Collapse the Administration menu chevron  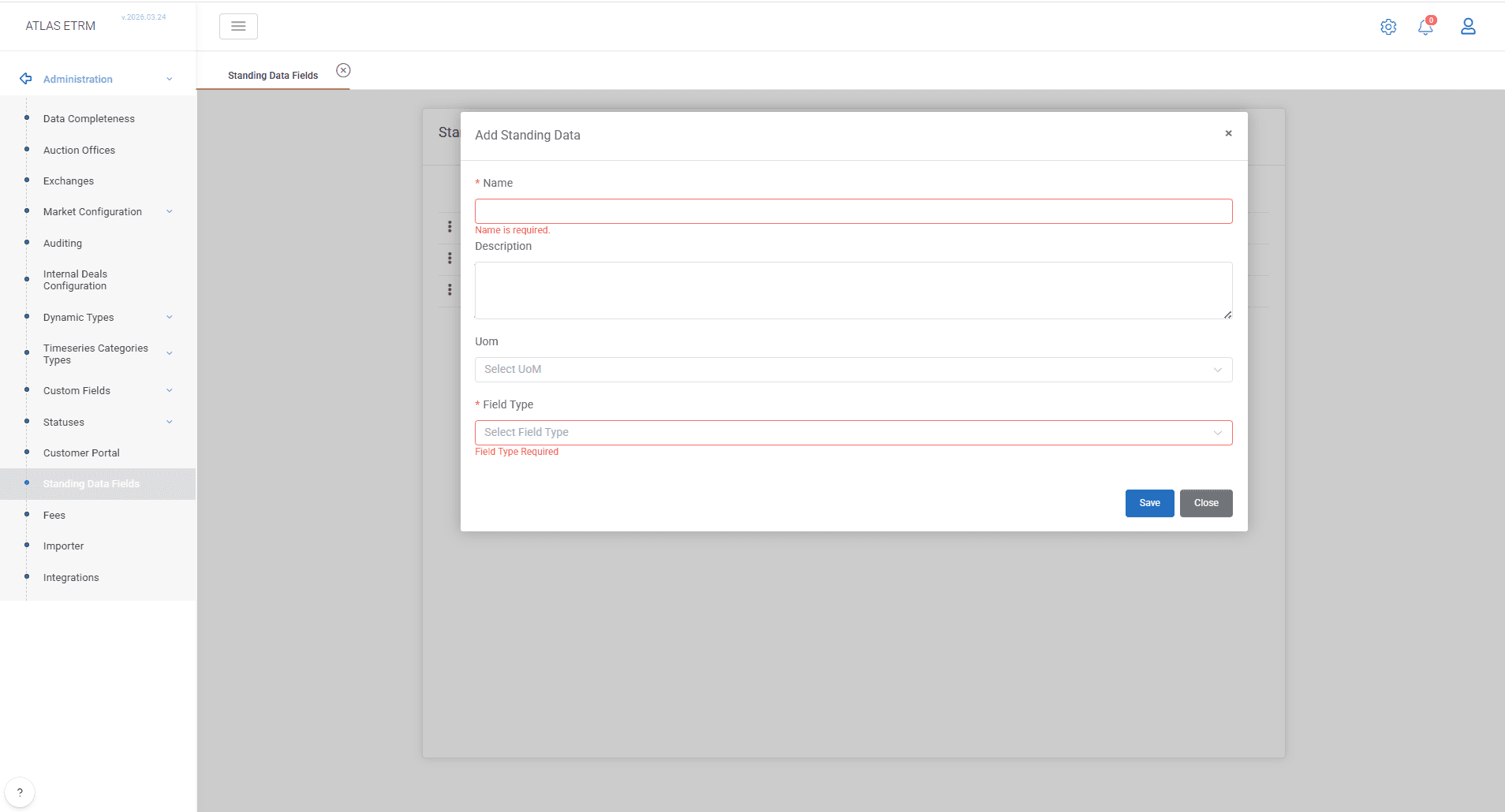169,79
